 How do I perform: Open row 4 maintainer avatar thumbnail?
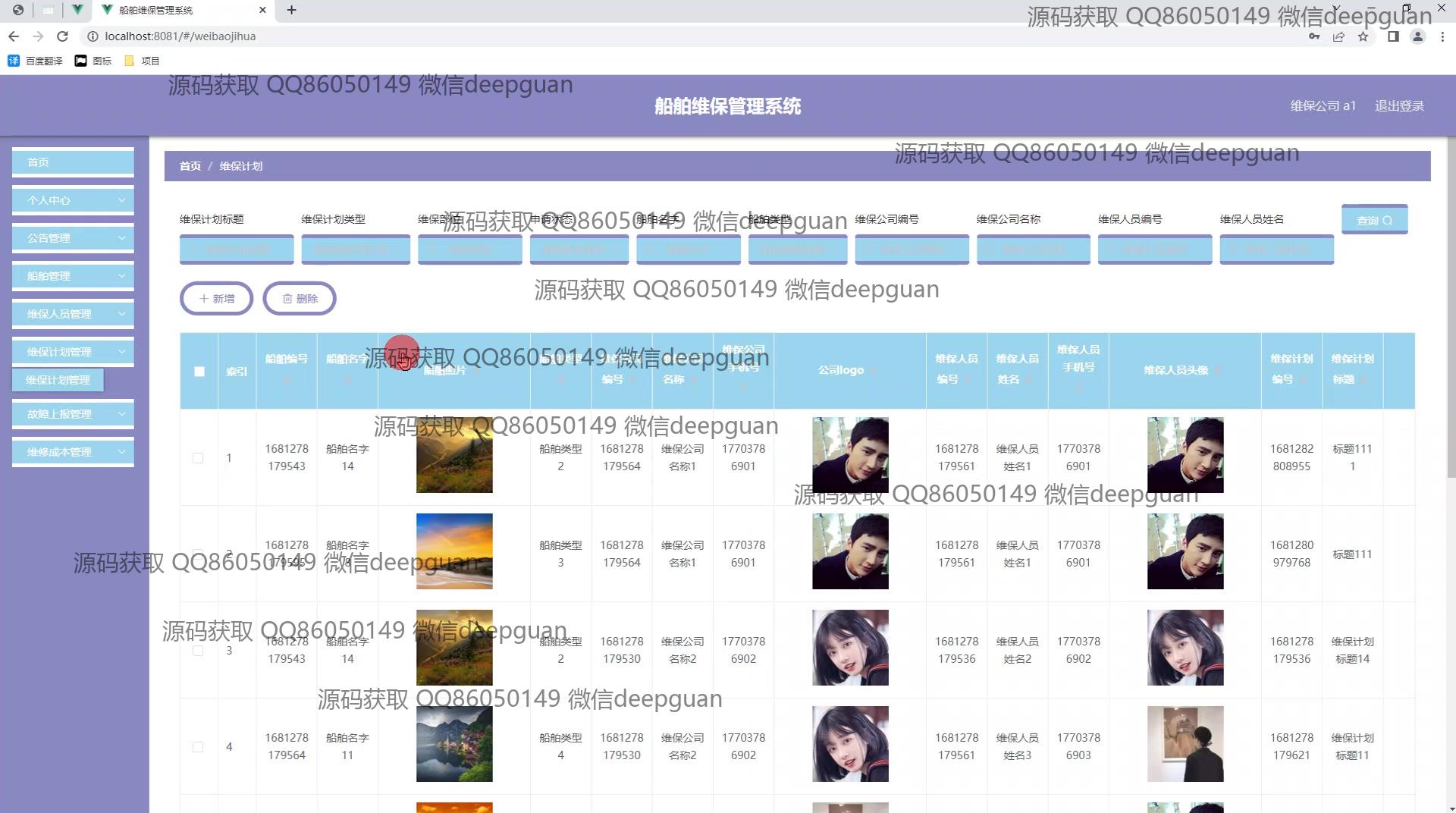[1185, 744]
